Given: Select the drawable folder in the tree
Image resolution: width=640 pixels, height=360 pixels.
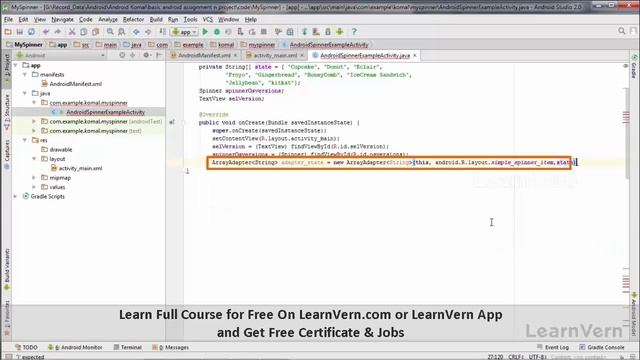Looking at the screenshot, I should [57, 149].
